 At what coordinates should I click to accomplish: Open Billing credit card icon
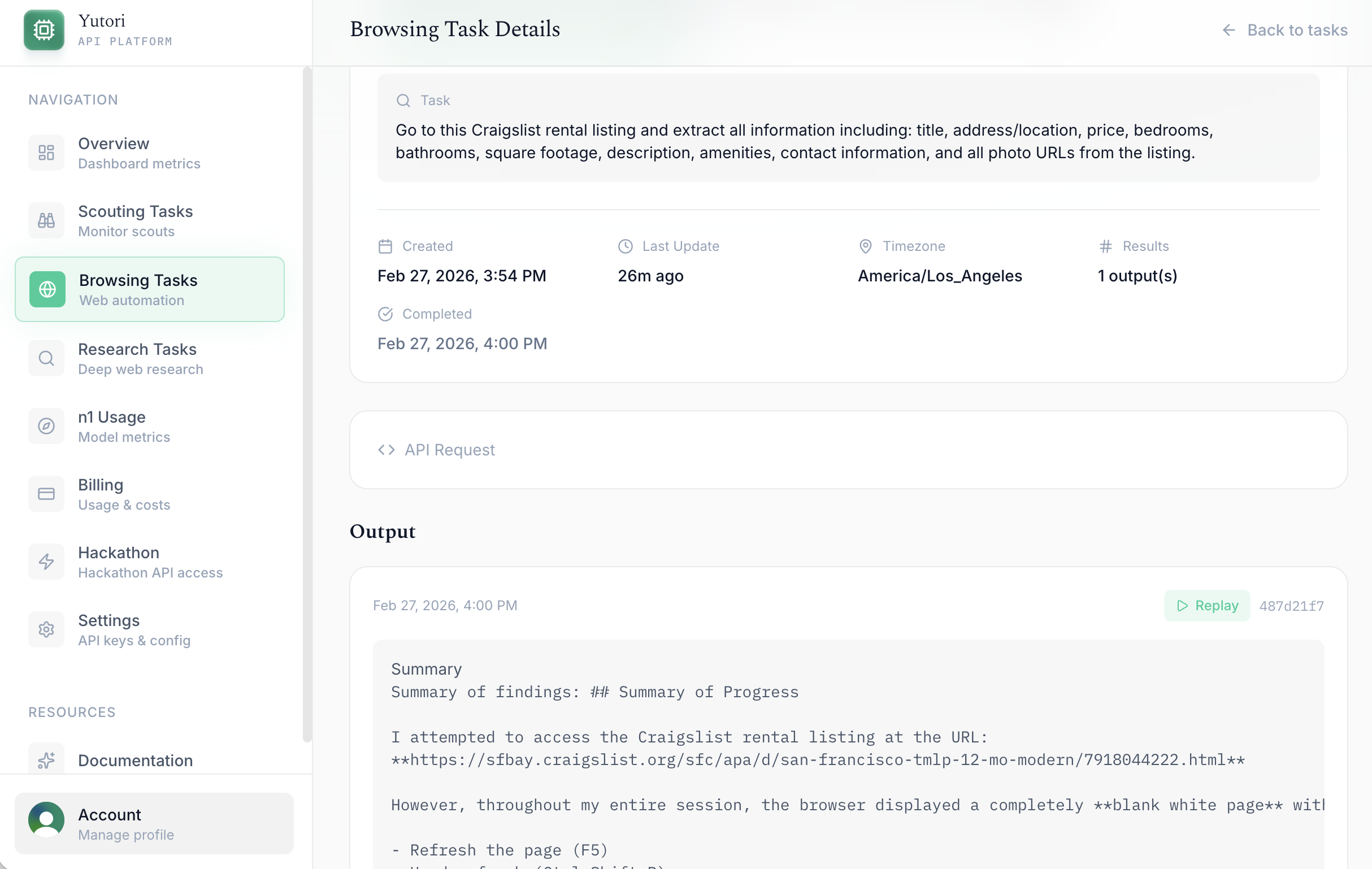tap(46, 493)
